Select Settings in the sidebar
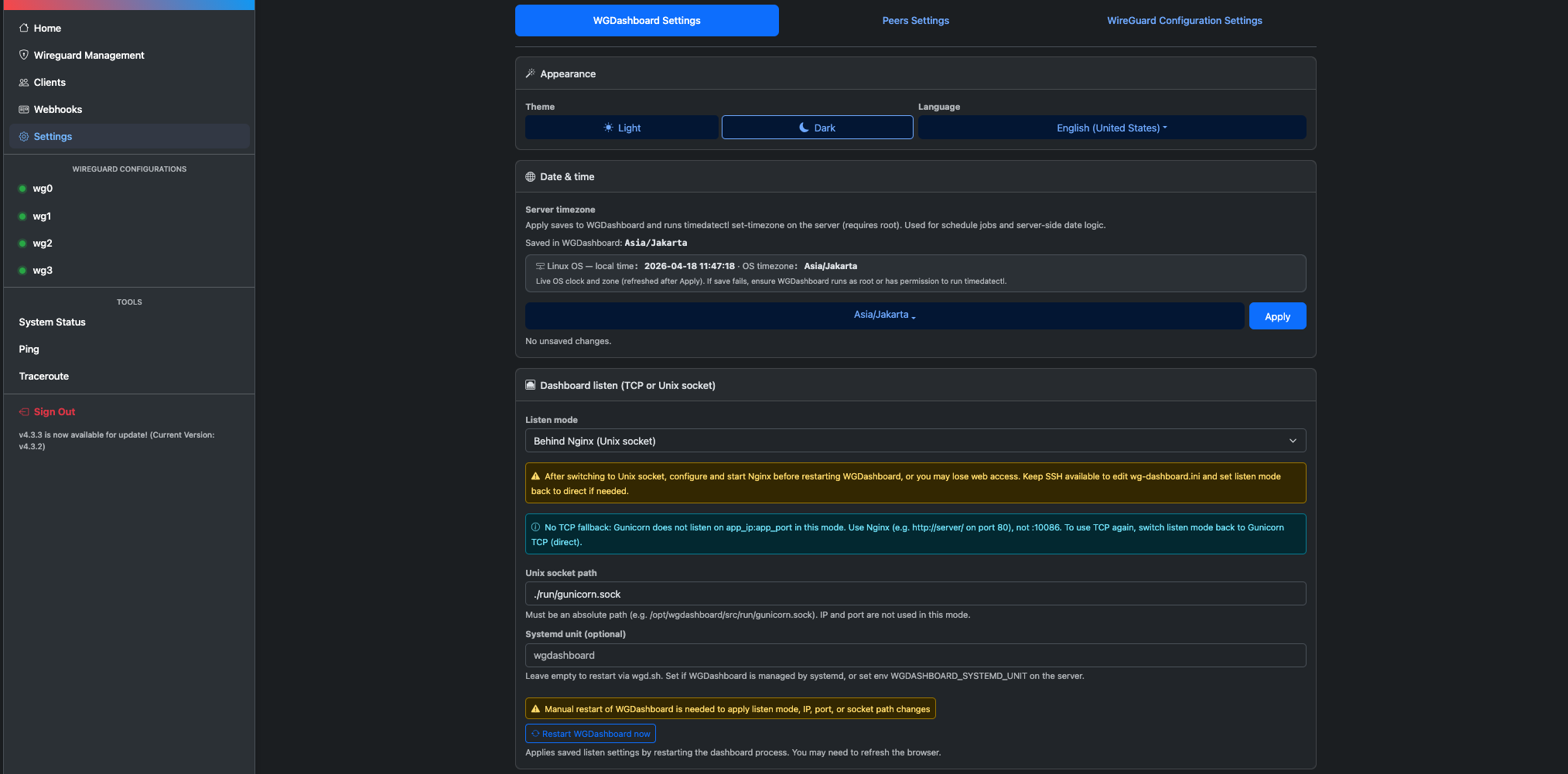Screen dimensions: 1568x774 point(129,136)
